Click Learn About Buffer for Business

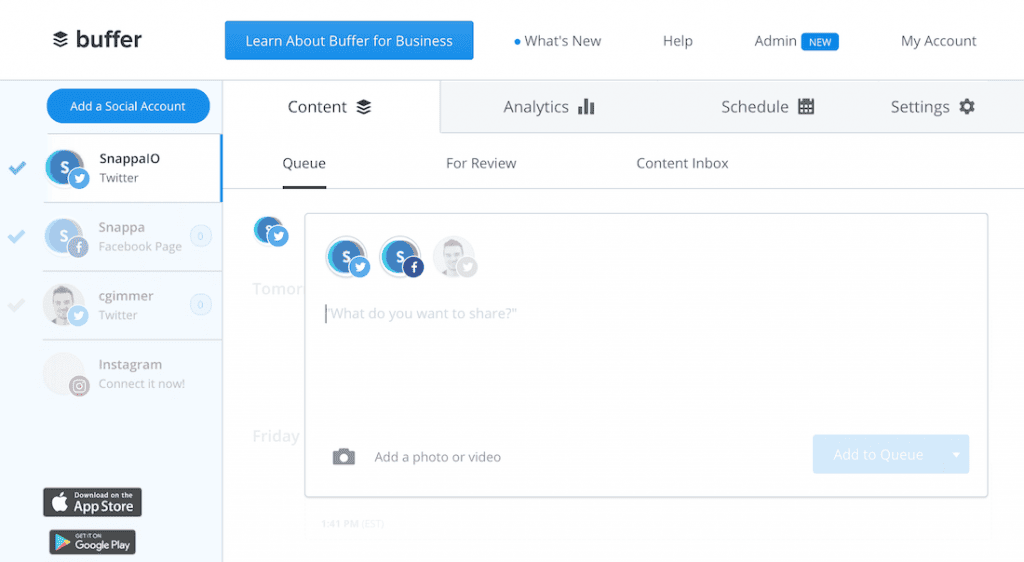tap(349, 40)
